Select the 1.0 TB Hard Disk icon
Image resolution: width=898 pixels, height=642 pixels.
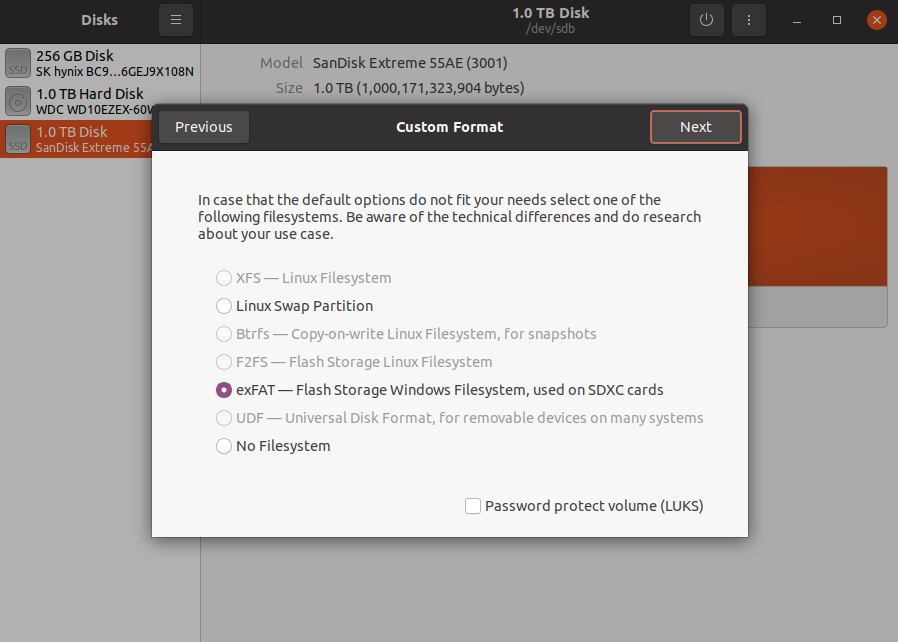pyautogui.click(x=18, y=101)
